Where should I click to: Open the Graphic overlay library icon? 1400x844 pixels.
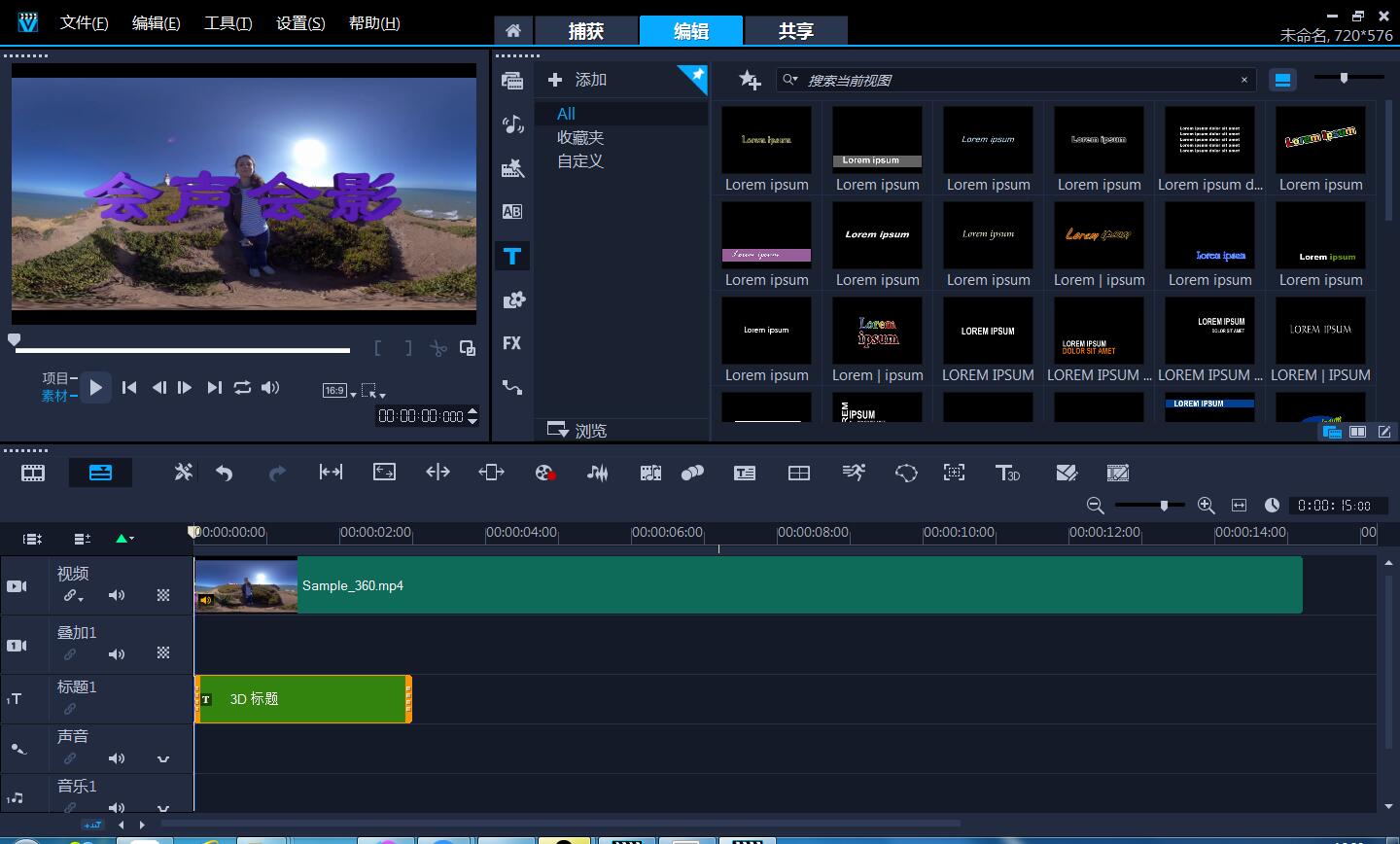tap(512, 299)
